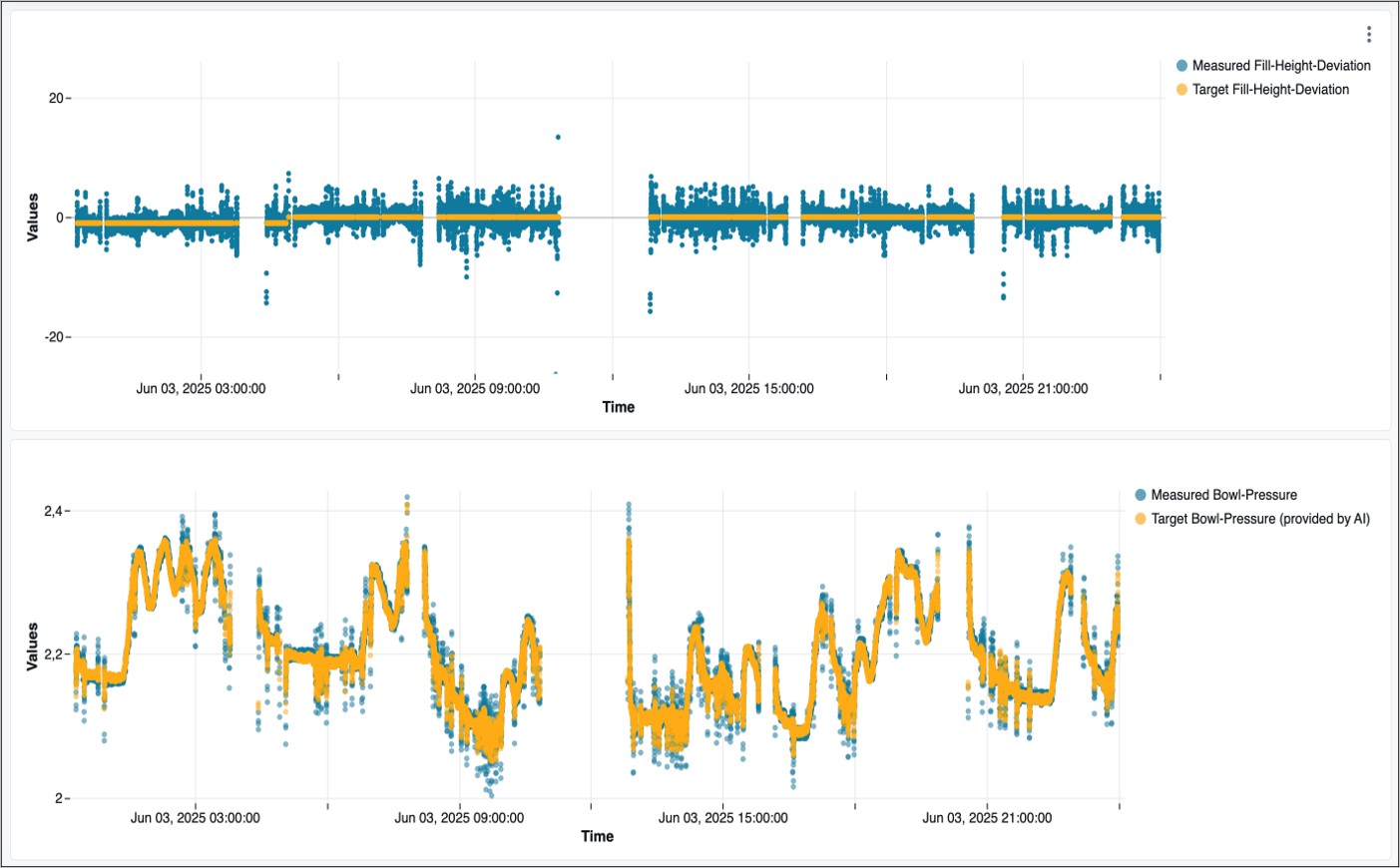Click the orange Target Fill-Height-Deviation legend circle
The width and height of the screenshot is (1400, 868).
coord(1181,90)
